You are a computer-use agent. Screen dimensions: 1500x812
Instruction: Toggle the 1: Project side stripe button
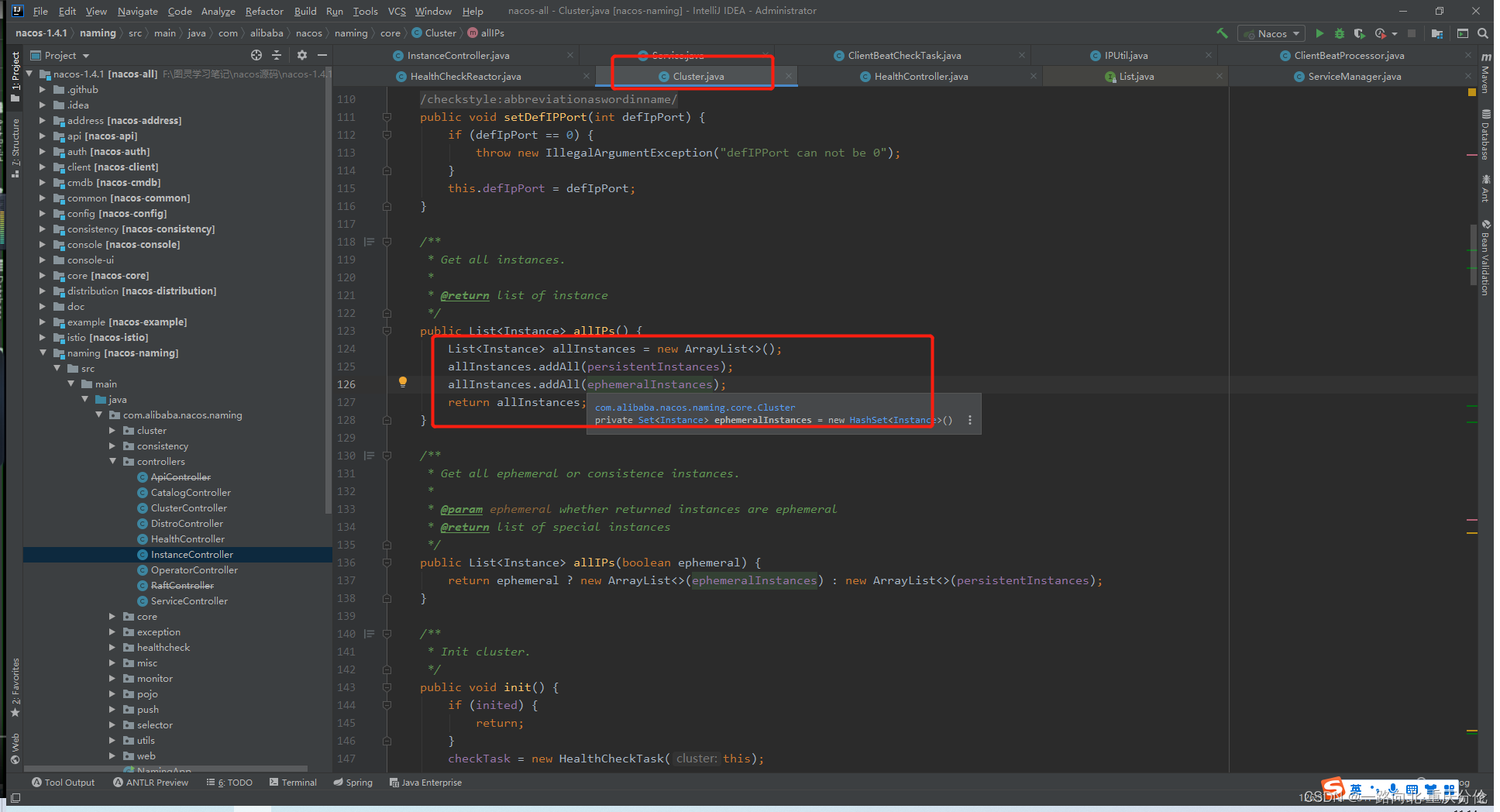pyautogui.click(x=15, y=76)
